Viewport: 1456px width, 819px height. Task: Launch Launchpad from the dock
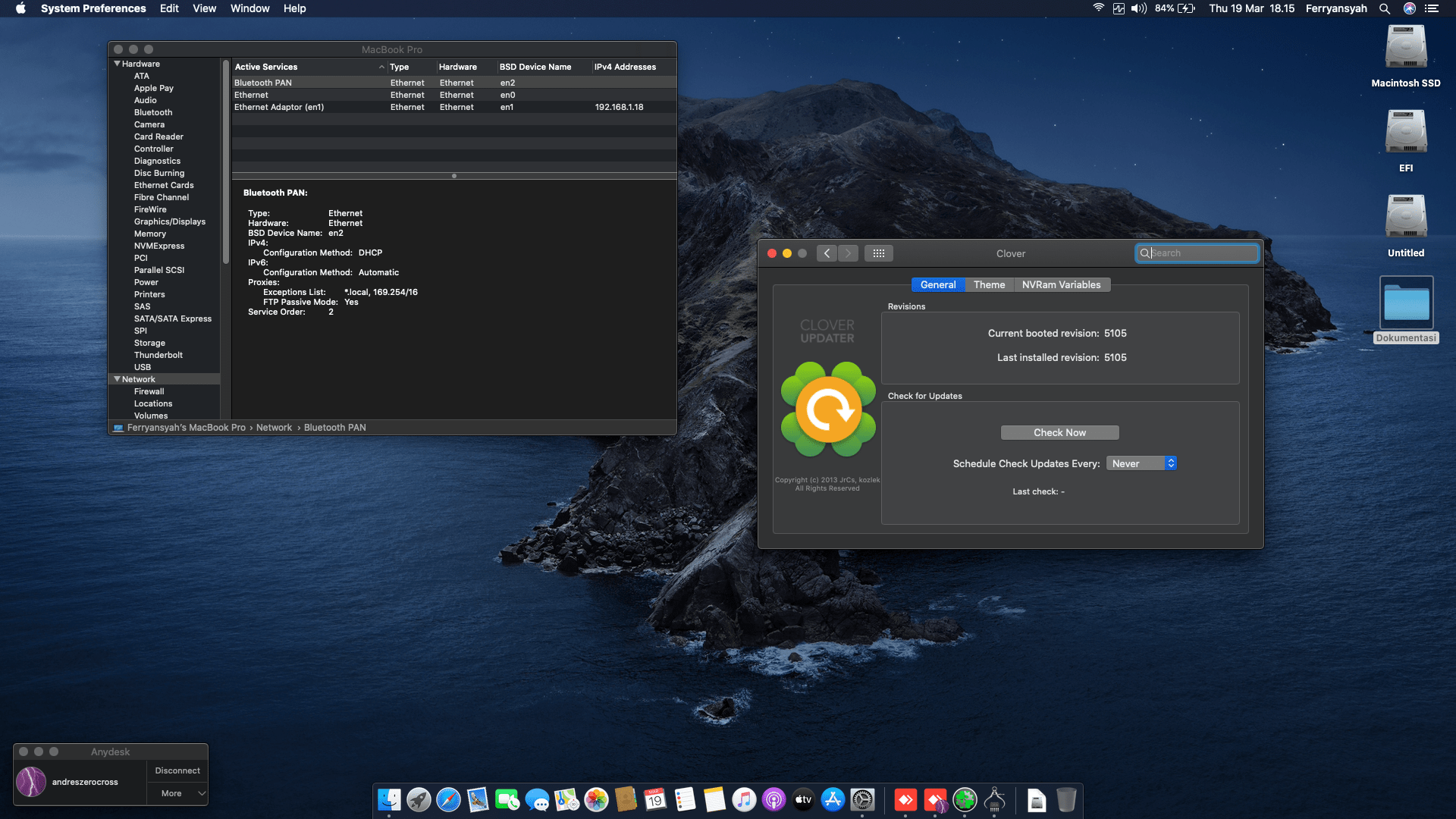(x=419, y=799)
